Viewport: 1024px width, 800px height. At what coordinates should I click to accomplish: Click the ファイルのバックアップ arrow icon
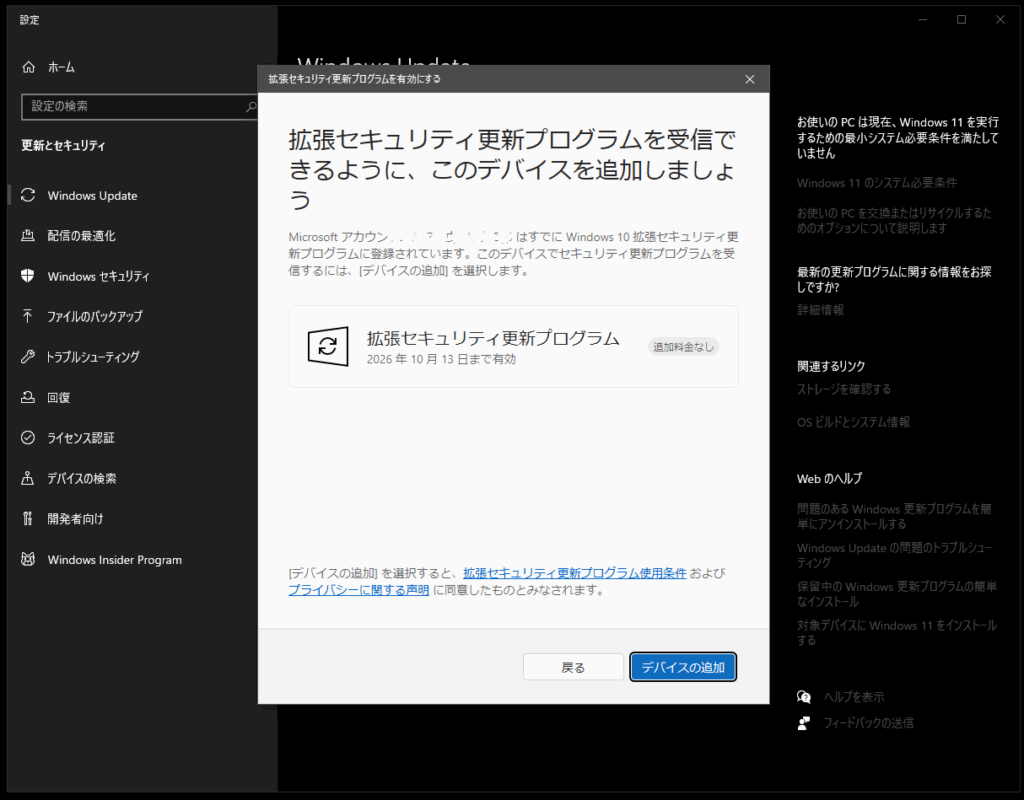coord(28,317)
